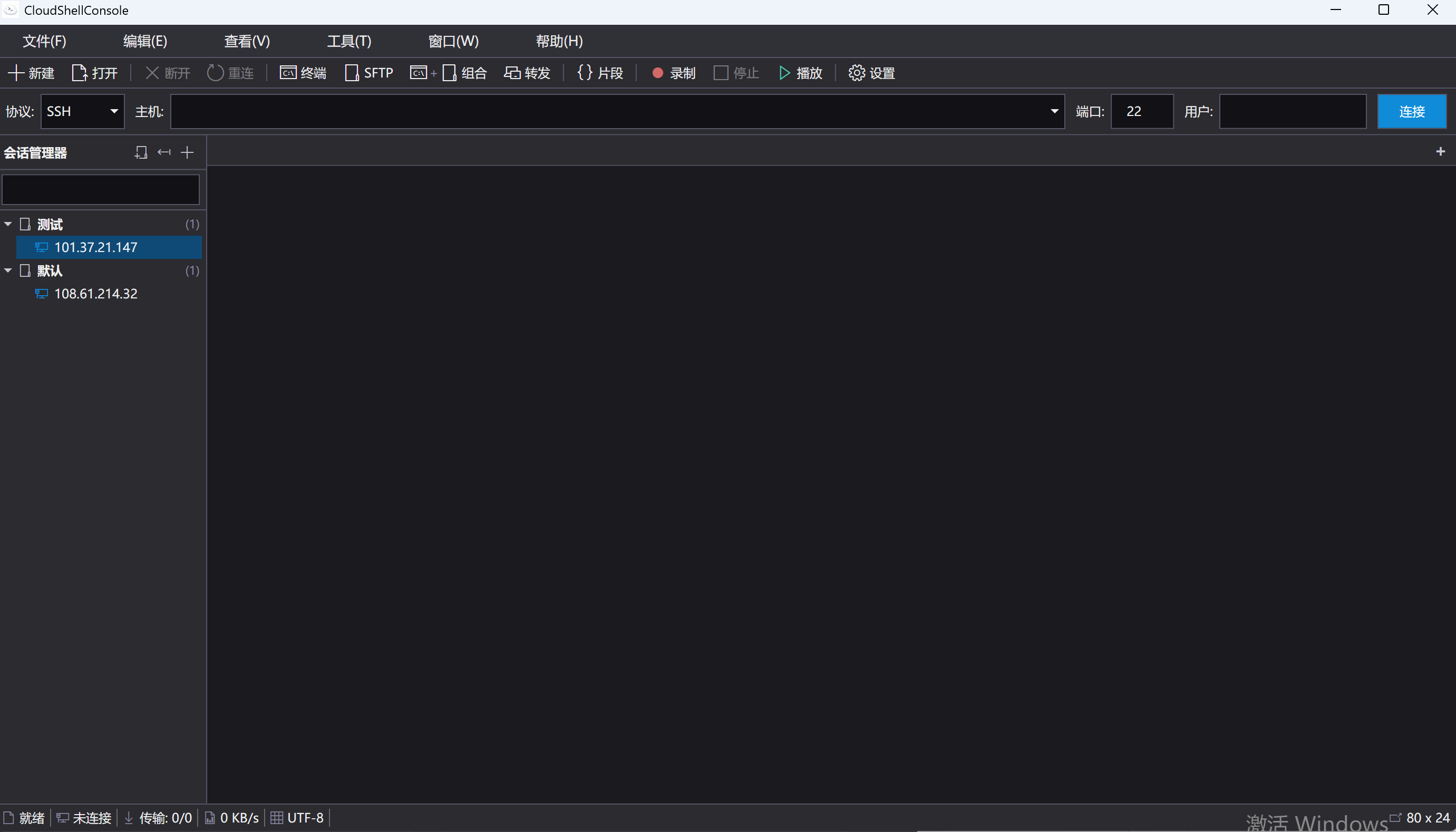The image size is (1456, 832).
Task: Check the 默认 group checkbox
Action: 25,271
